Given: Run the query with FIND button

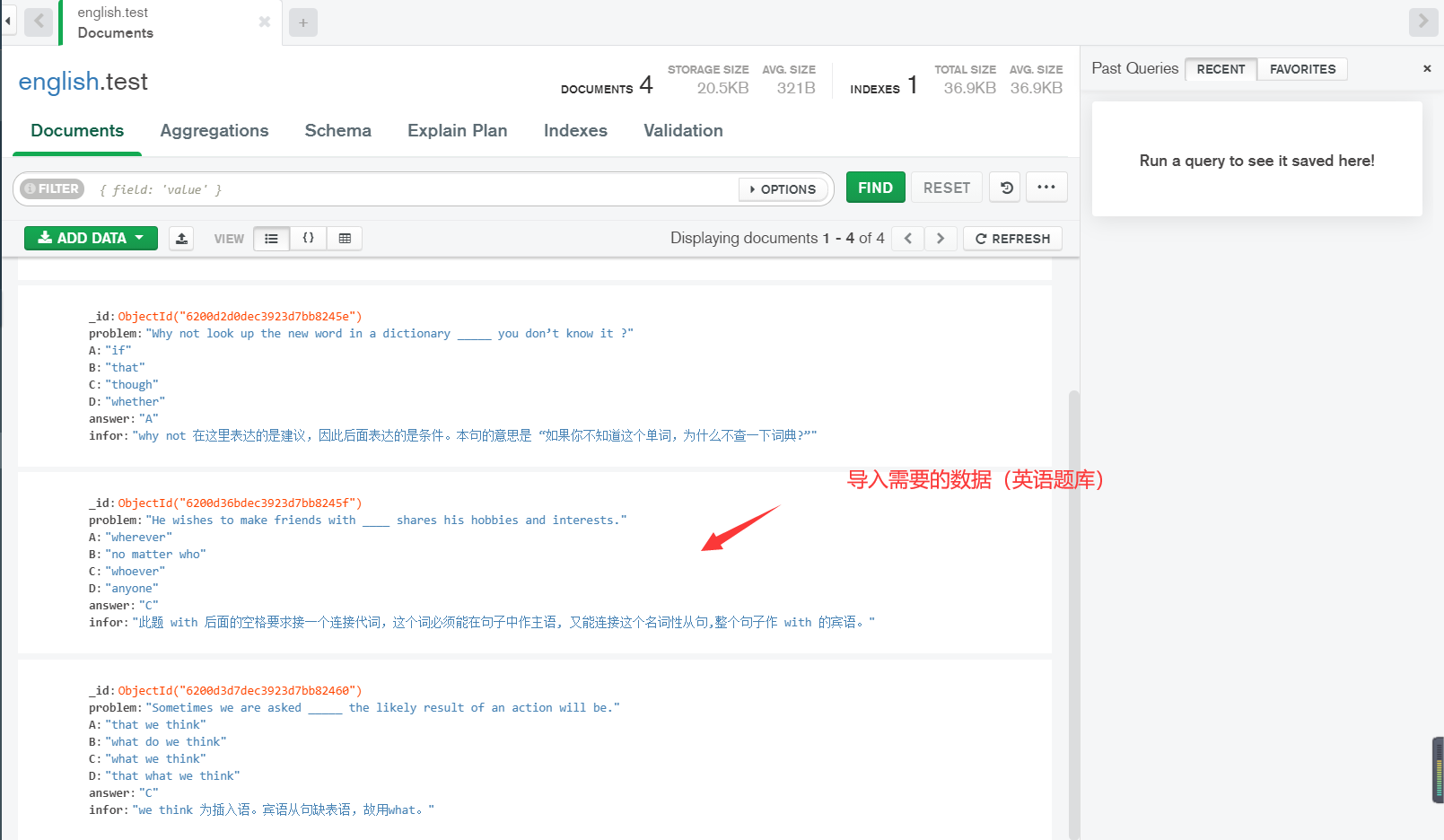Looking at the screenshot, I should point(875,188).
